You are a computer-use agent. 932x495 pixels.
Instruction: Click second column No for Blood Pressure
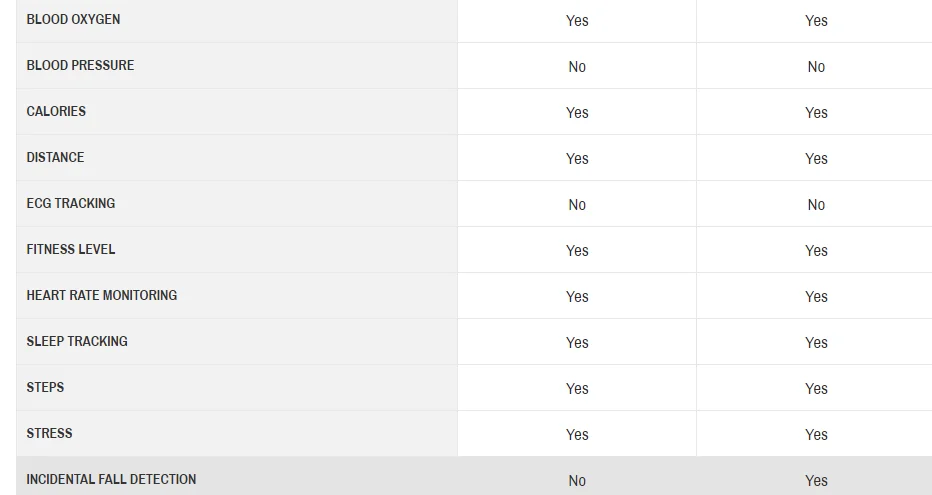point(816,67)
